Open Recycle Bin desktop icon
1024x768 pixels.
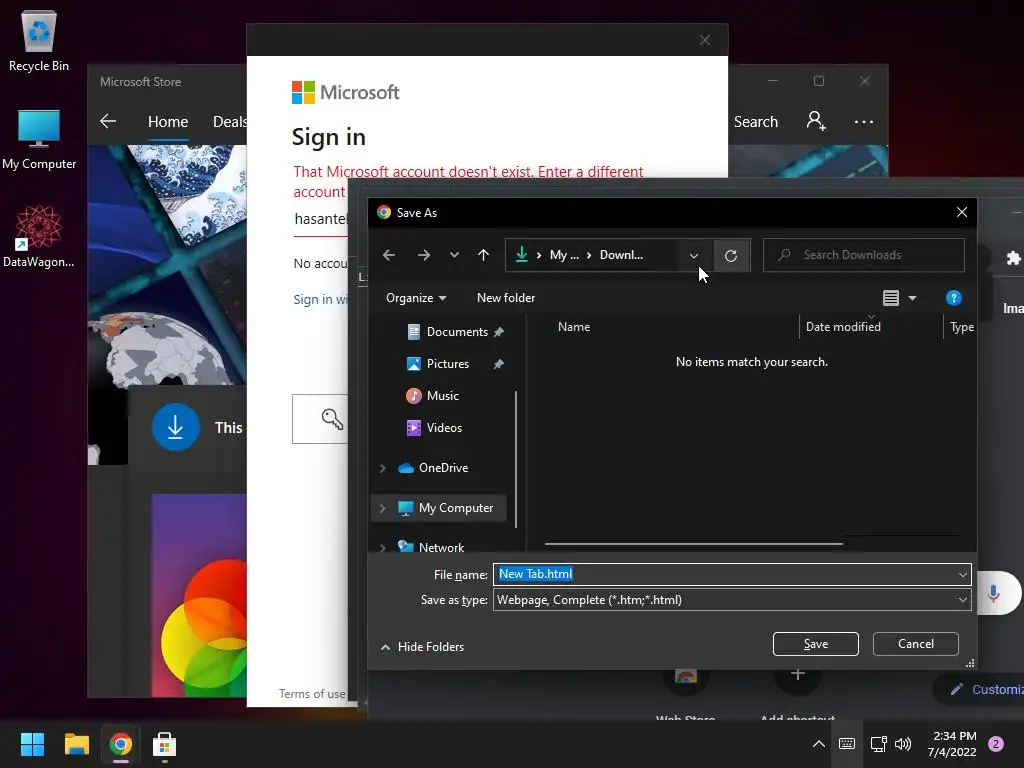39,40
